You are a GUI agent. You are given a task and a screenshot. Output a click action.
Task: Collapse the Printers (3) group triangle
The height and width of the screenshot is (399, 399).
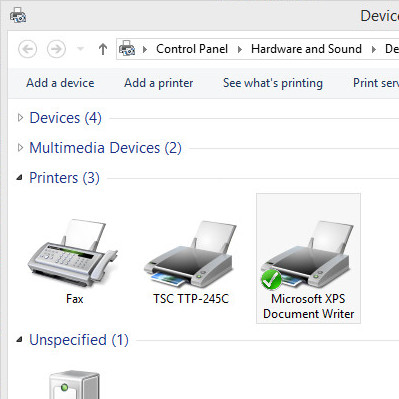[x=20, y=178]
